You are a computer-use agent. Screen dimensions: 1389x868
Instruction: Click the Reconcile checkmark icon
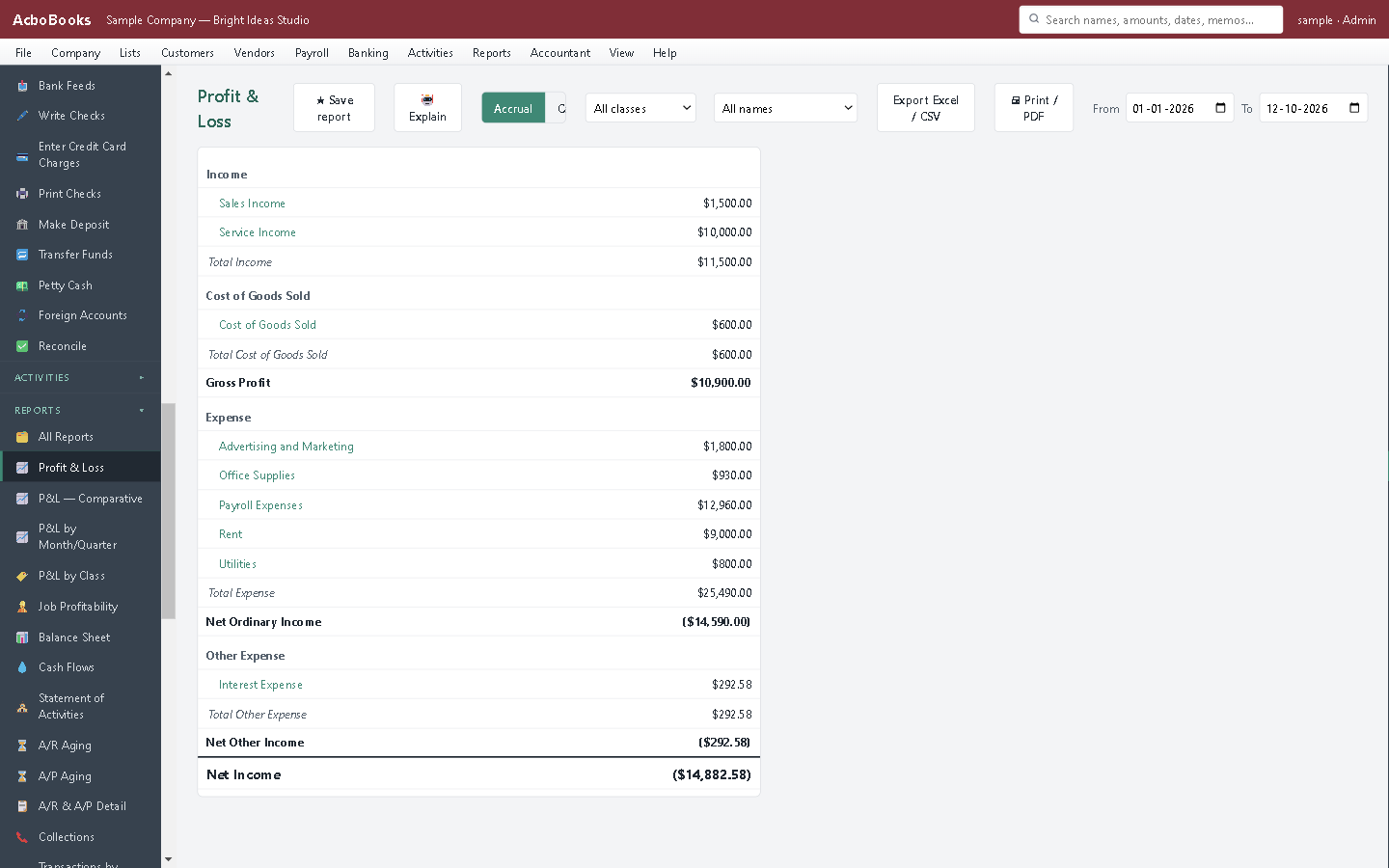(22, 346)
